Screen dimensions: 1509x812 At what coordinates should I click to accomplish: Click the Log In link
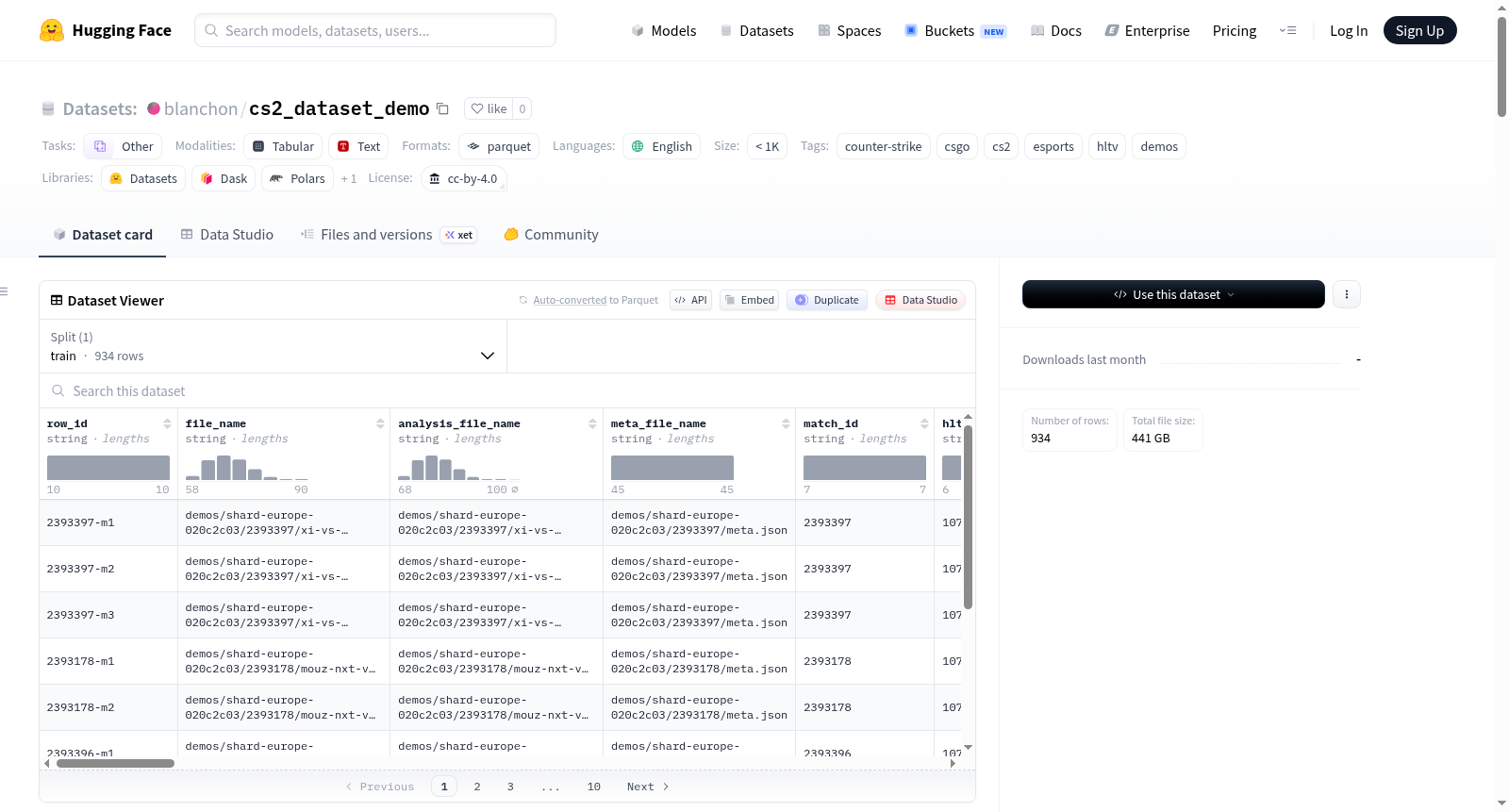click(x=1349, y=30)
